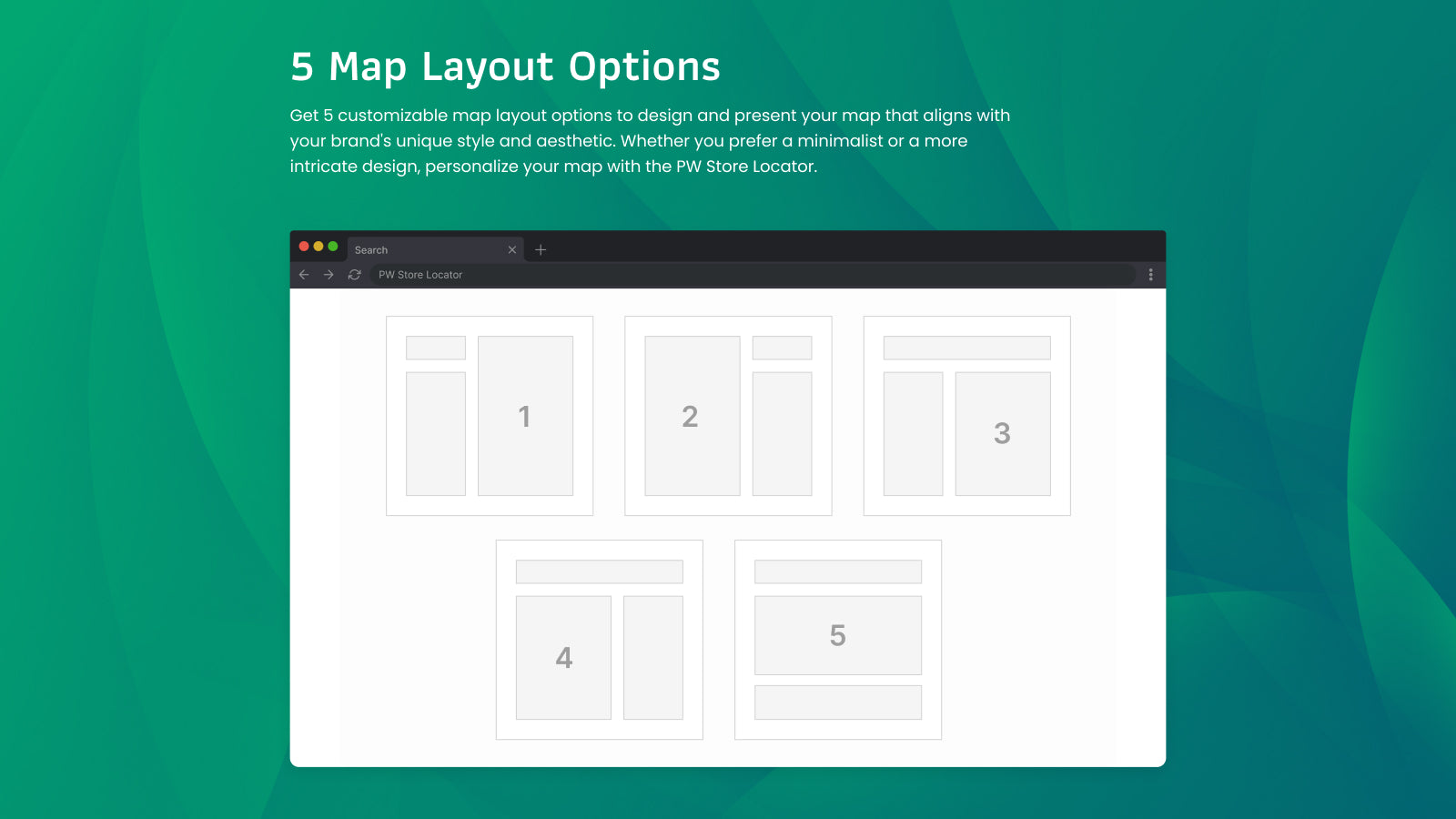Click the sidebar panel inside layout 1

pos(435,432)
